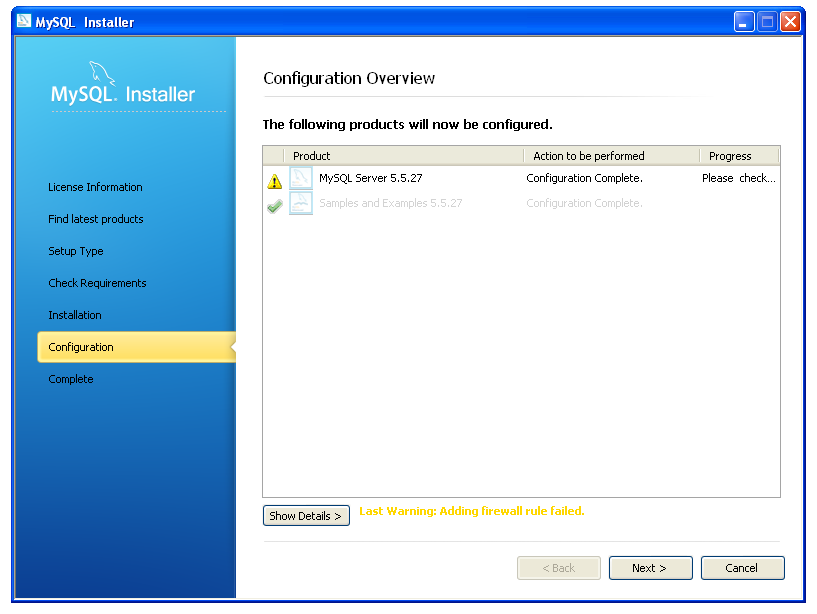817x614 pixels.
Task: Select the highlighted Configuration step
Action: click(137, 347)
